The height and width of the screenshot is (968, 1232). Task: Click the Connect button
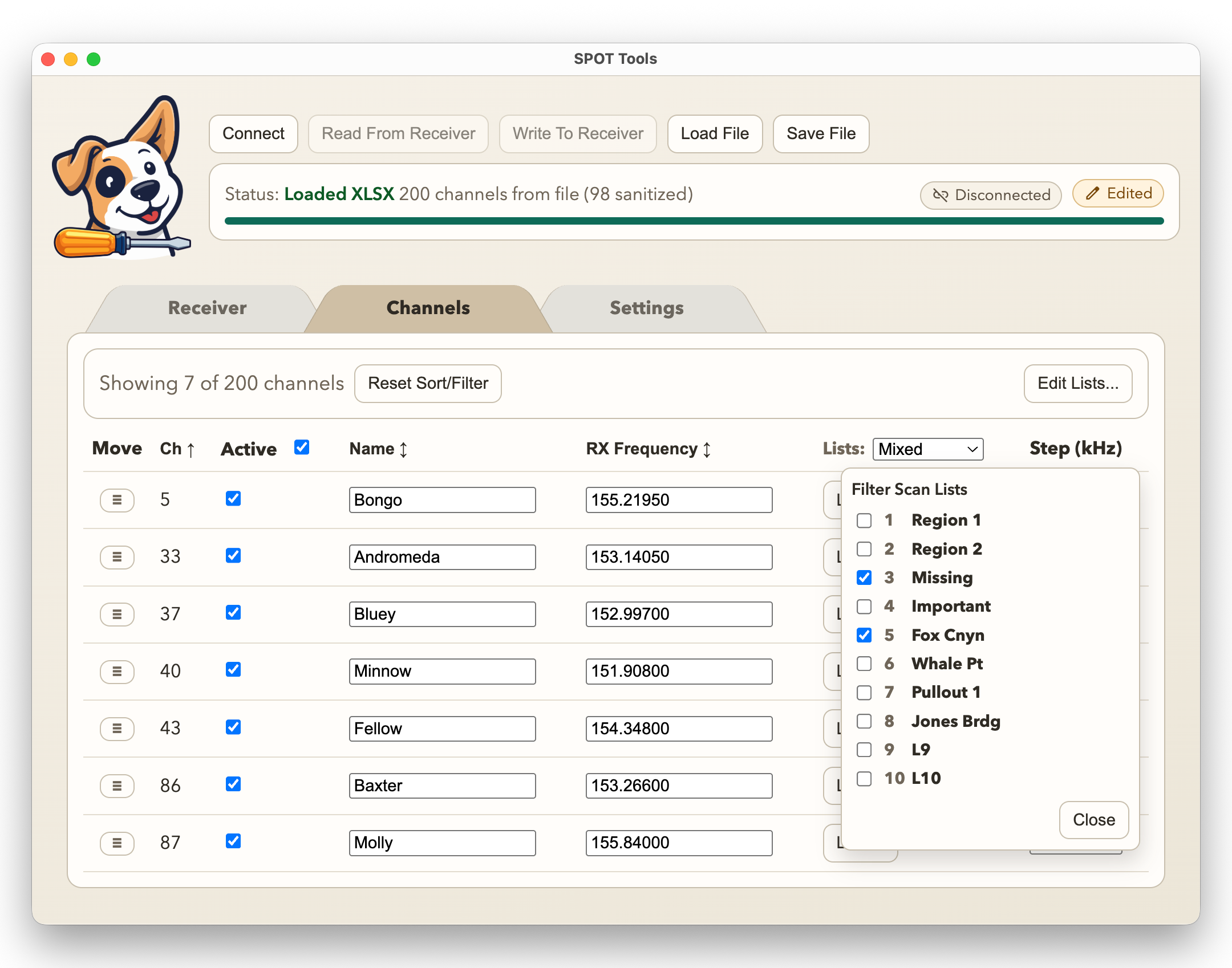click(253, 134)
